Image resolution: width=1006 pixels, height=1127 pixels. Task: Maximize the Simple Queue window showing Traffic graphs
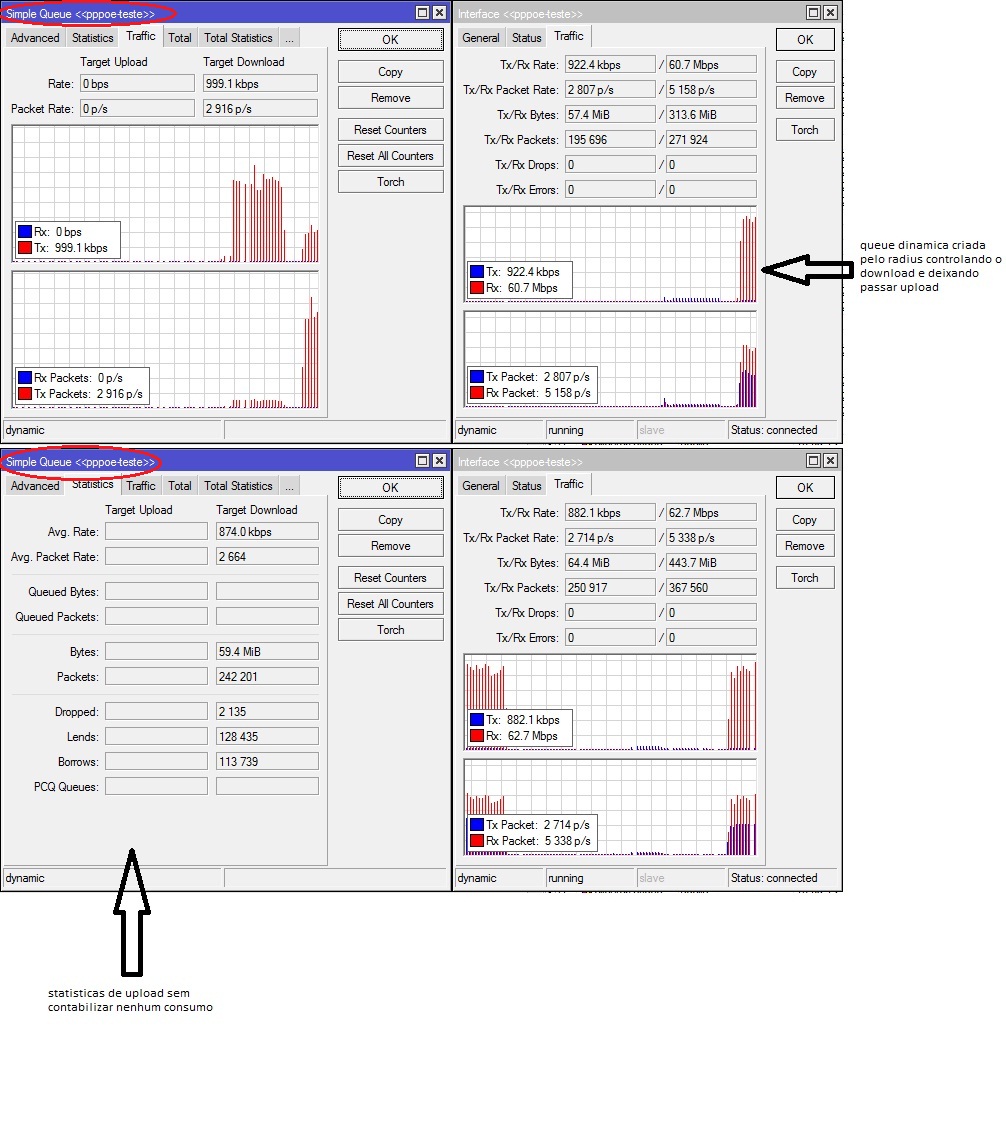[x=423, y=13]
